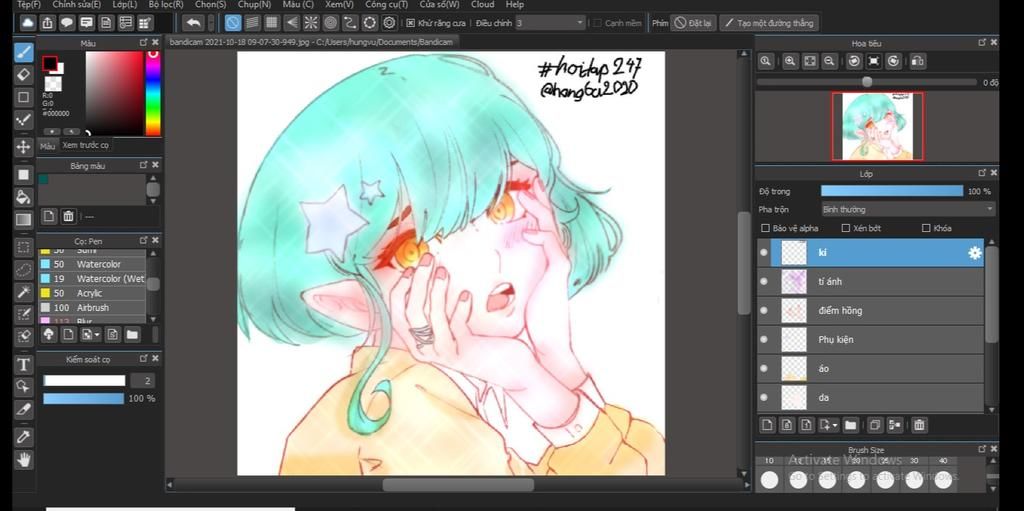Open the Pha trộn blending dropdown

click(x=908, y=209)
